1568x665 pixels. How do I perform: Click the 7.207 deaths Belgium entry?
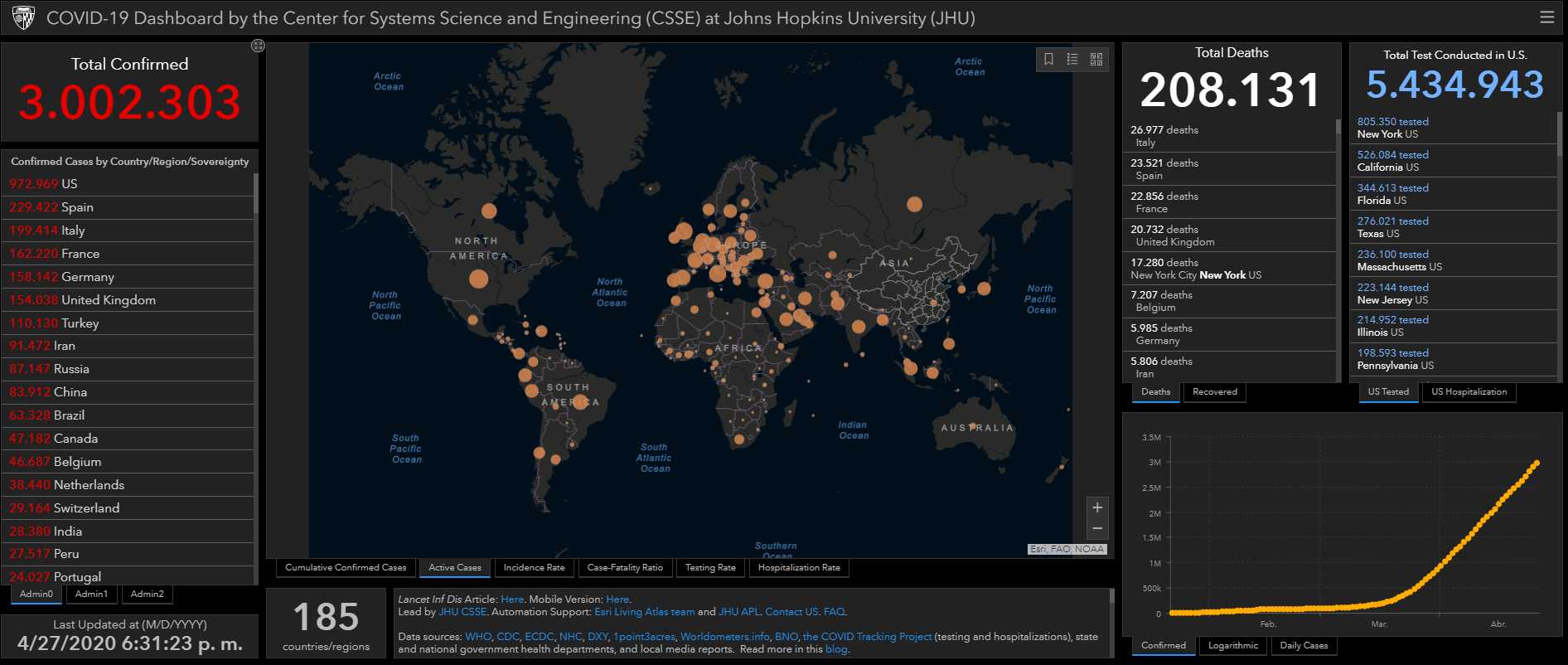point(1229,301)
